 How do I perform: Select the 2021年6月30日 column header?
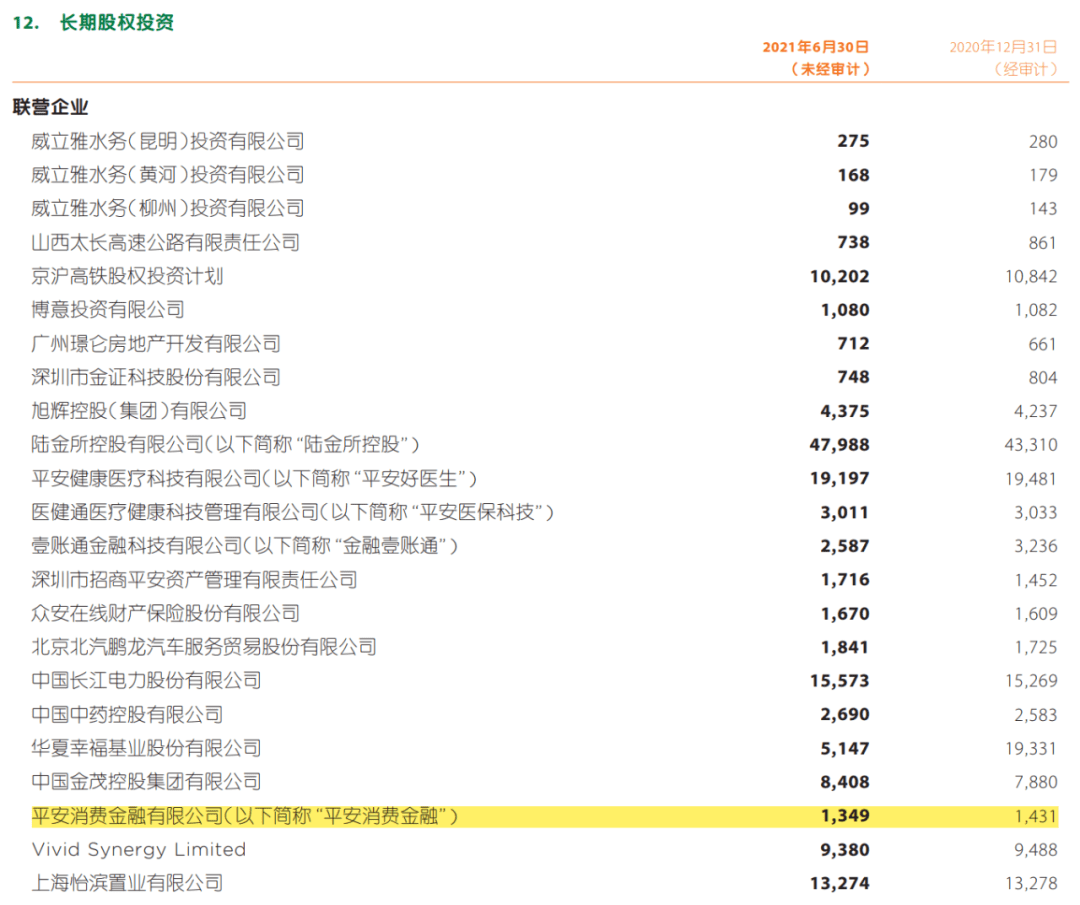coord(815,47)
